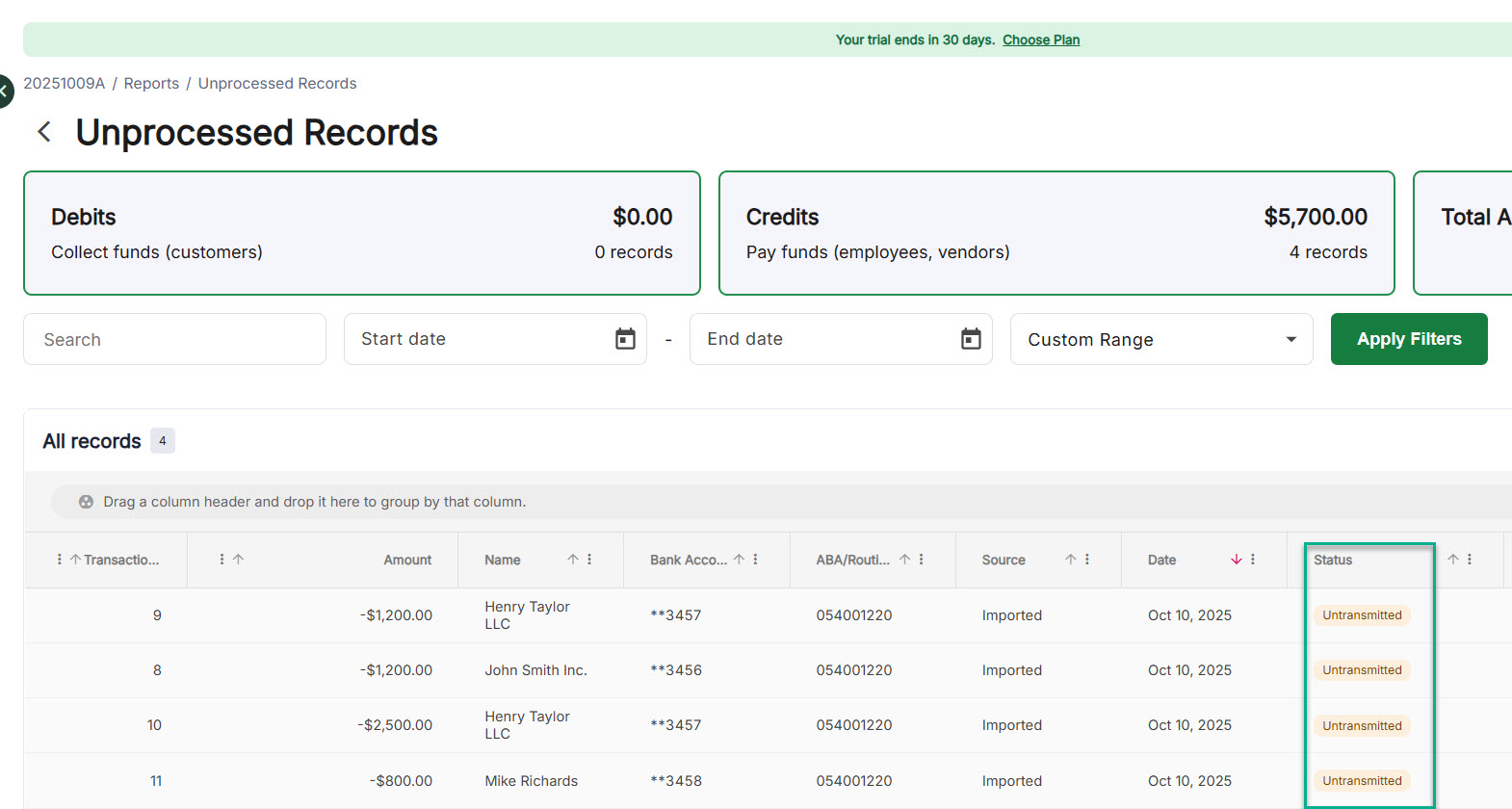
Task: Click into the Search field
Action: point(174,339)
